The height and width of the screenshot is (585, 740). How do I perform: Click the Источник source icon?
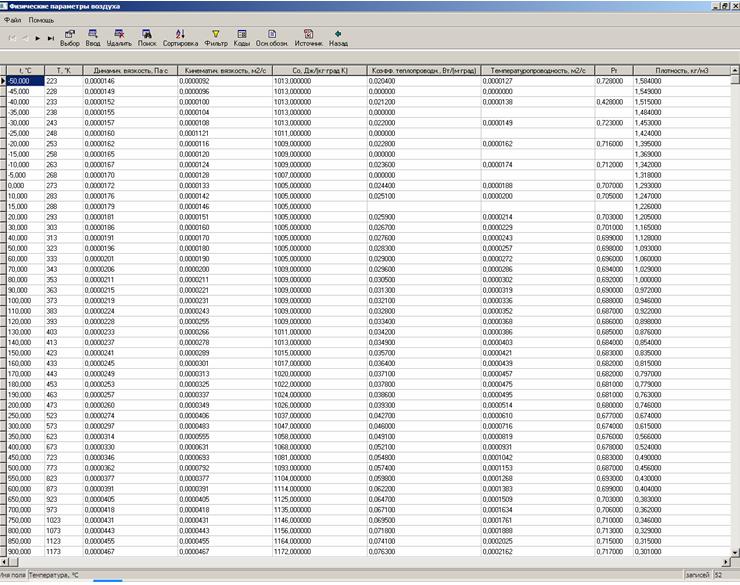coord(308,37)
